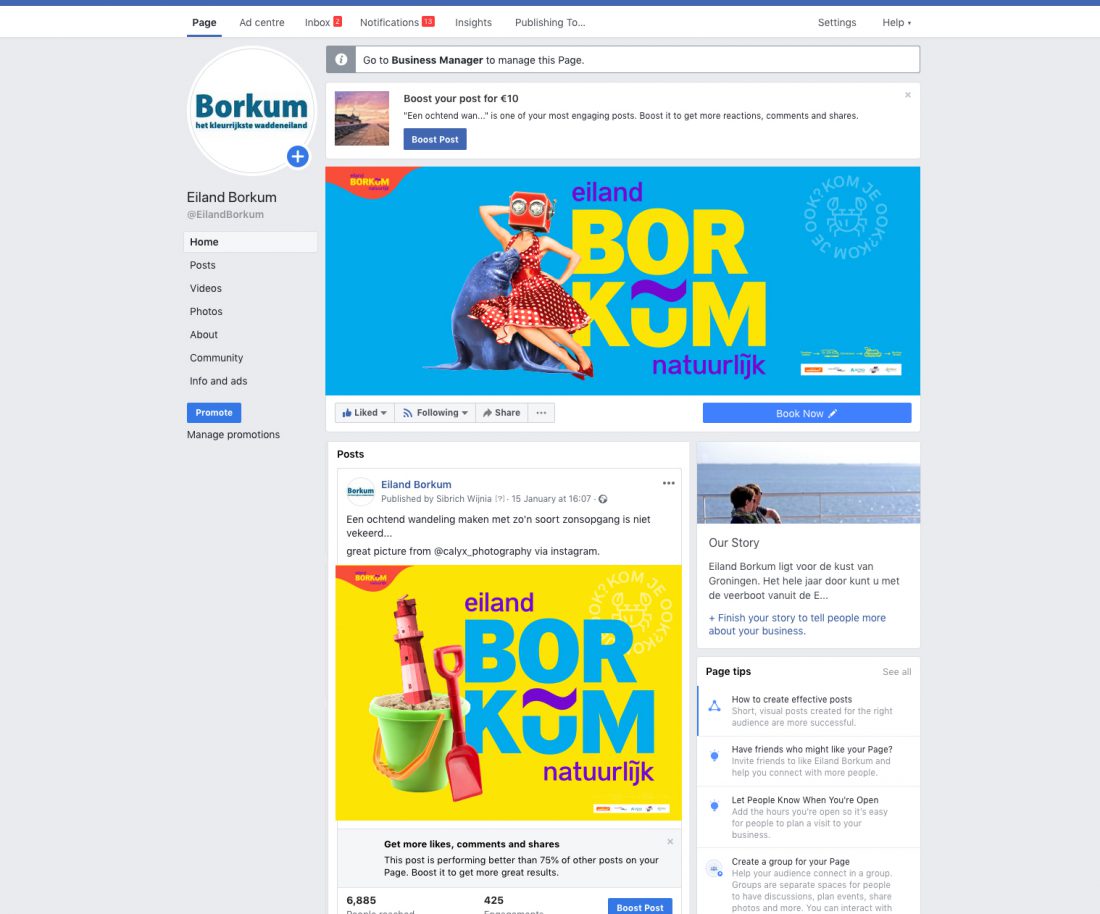Click the info icon beside Business Manager notice
The height and width of the screenshot is (914, 1100).
(341, 60)
